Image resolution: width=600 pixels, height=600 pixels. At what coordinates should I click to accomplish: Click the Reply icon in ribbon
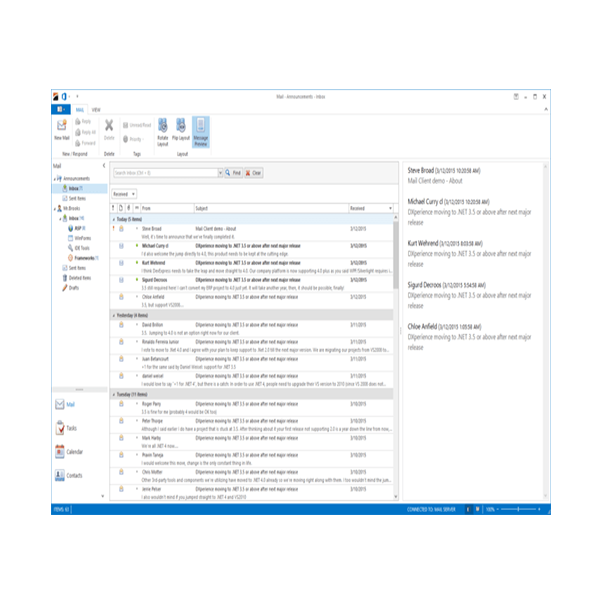(x=78, y=121)
